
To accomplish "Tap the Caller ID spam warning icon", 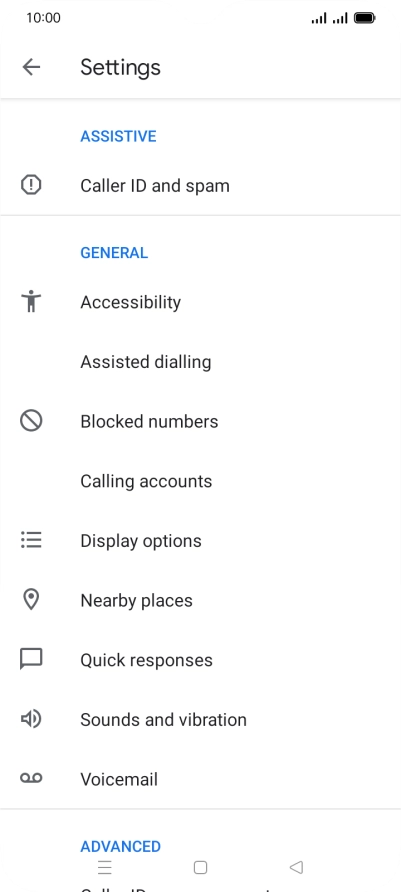I will (x=31, y=185).
